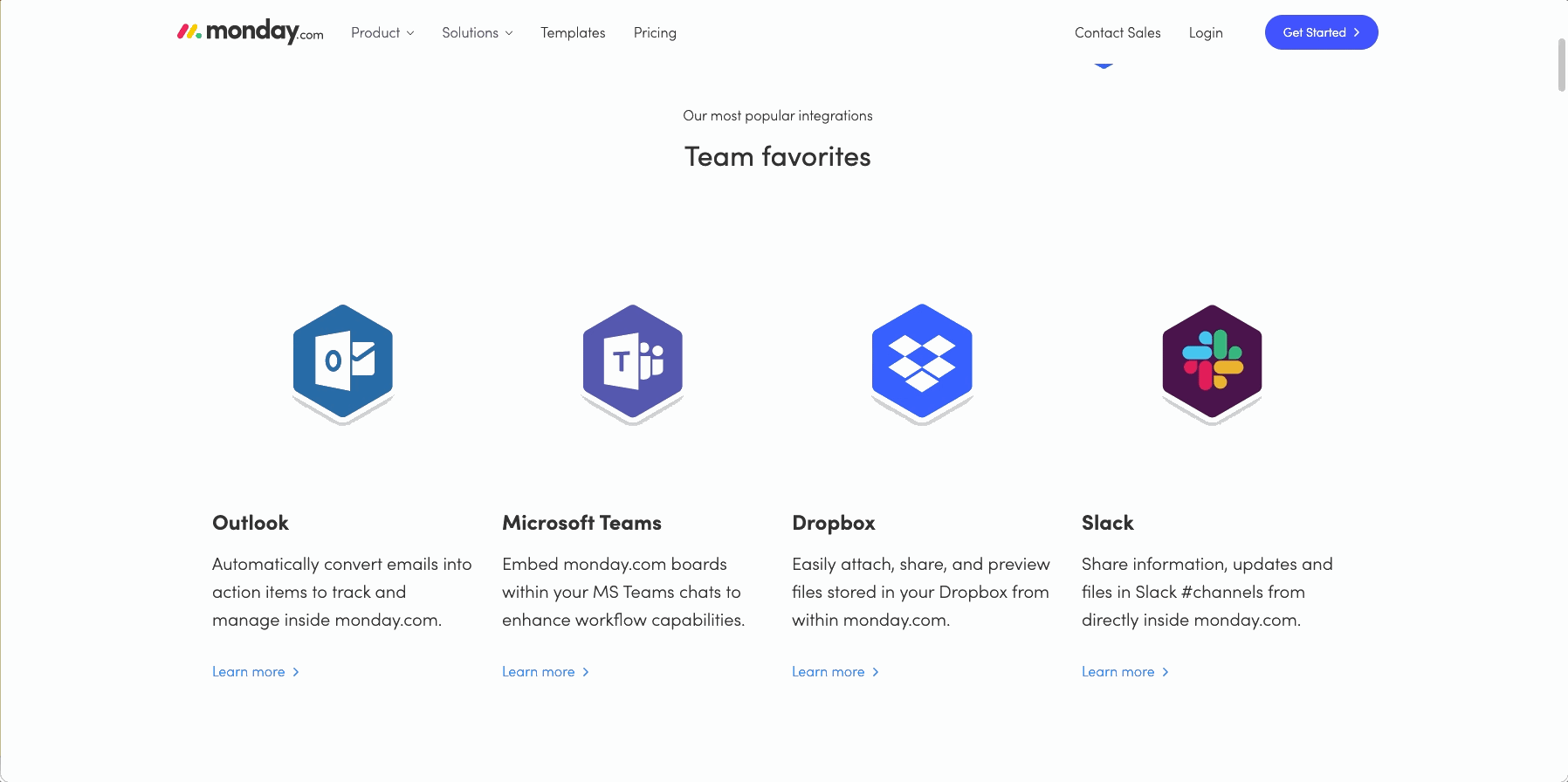Expand the Solutions dropdown menu
The width and height of the screenshot is (1568, 782).
[478, 32]
